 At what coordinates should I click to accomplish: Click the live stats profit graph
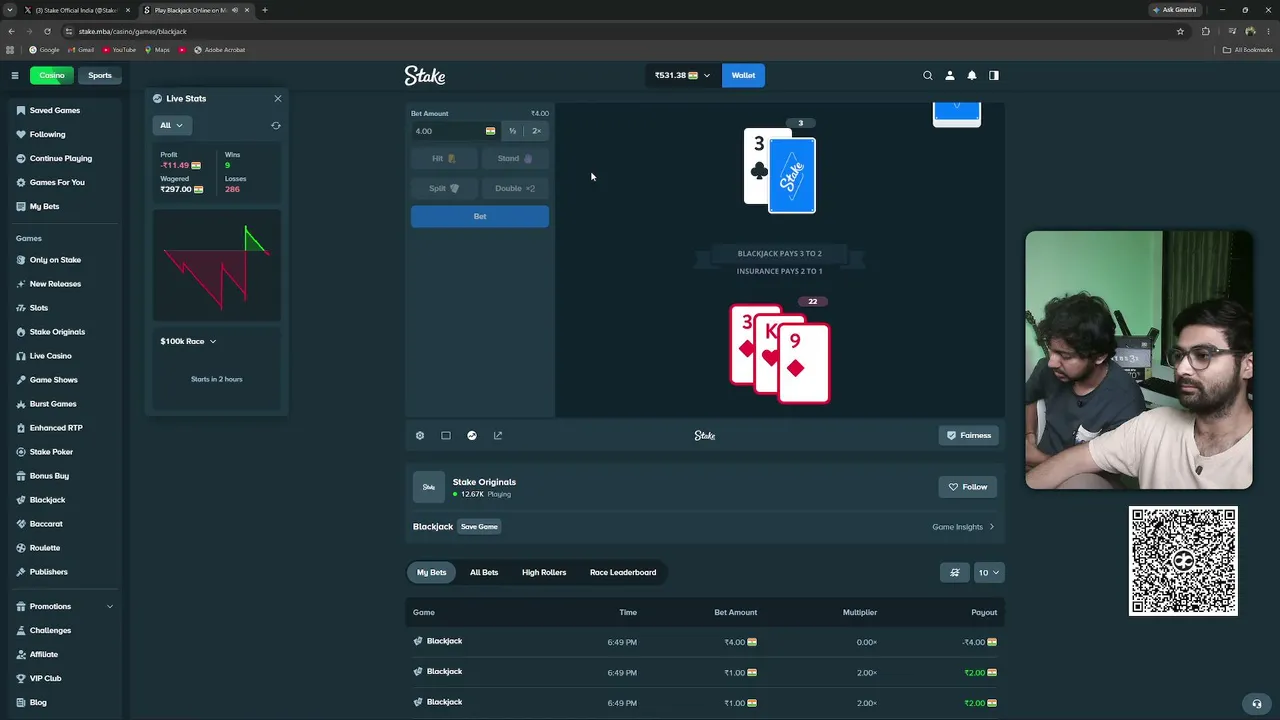click(216, 266)
